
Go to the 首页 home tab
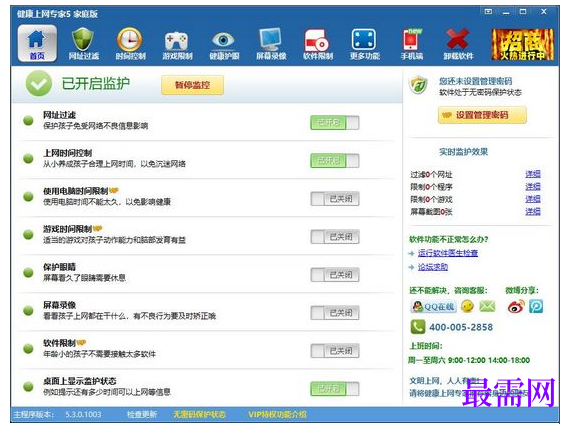pyautogui.click(x=37, y=43)
